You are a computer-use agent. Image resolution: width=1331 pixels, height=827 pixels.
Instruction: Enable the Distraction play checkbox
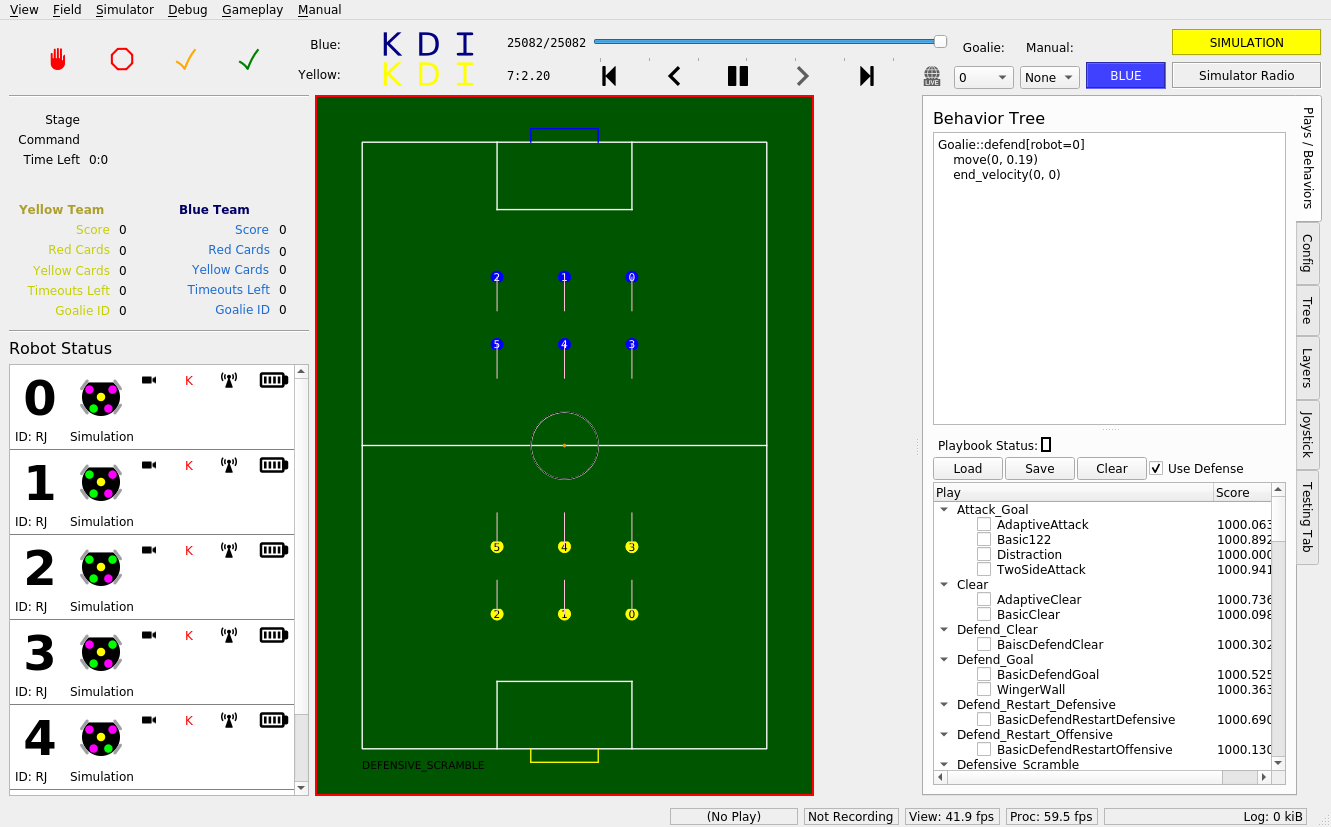(984, 554)
